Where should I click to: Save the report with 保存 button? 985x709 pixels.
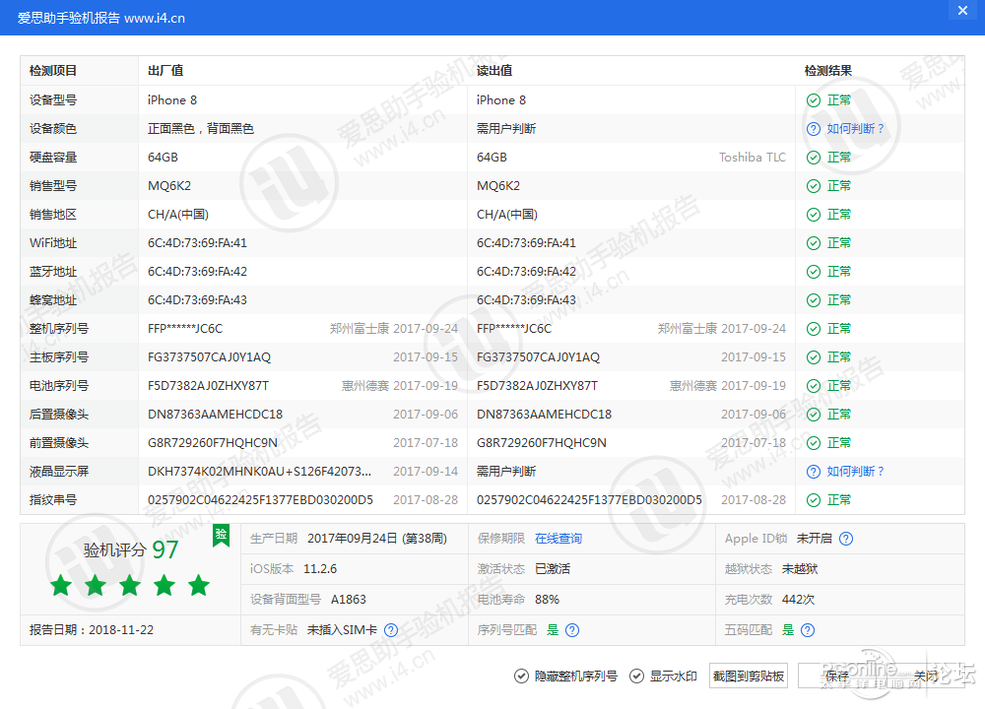[837, 676]
